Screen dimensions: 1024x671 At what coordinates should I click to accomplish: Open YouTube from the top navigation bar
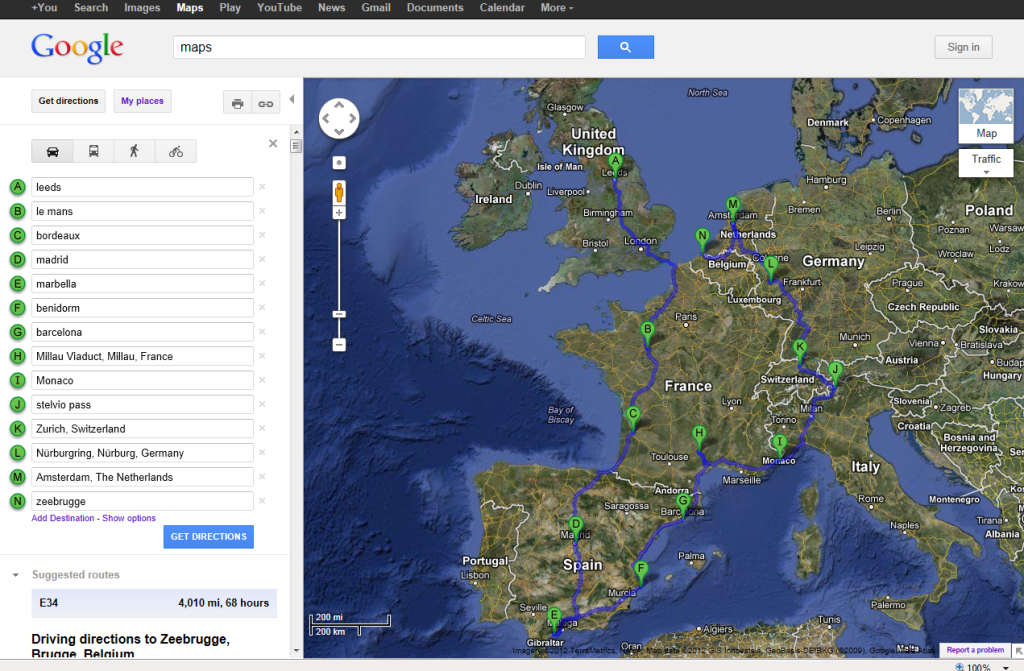[279, 8]
